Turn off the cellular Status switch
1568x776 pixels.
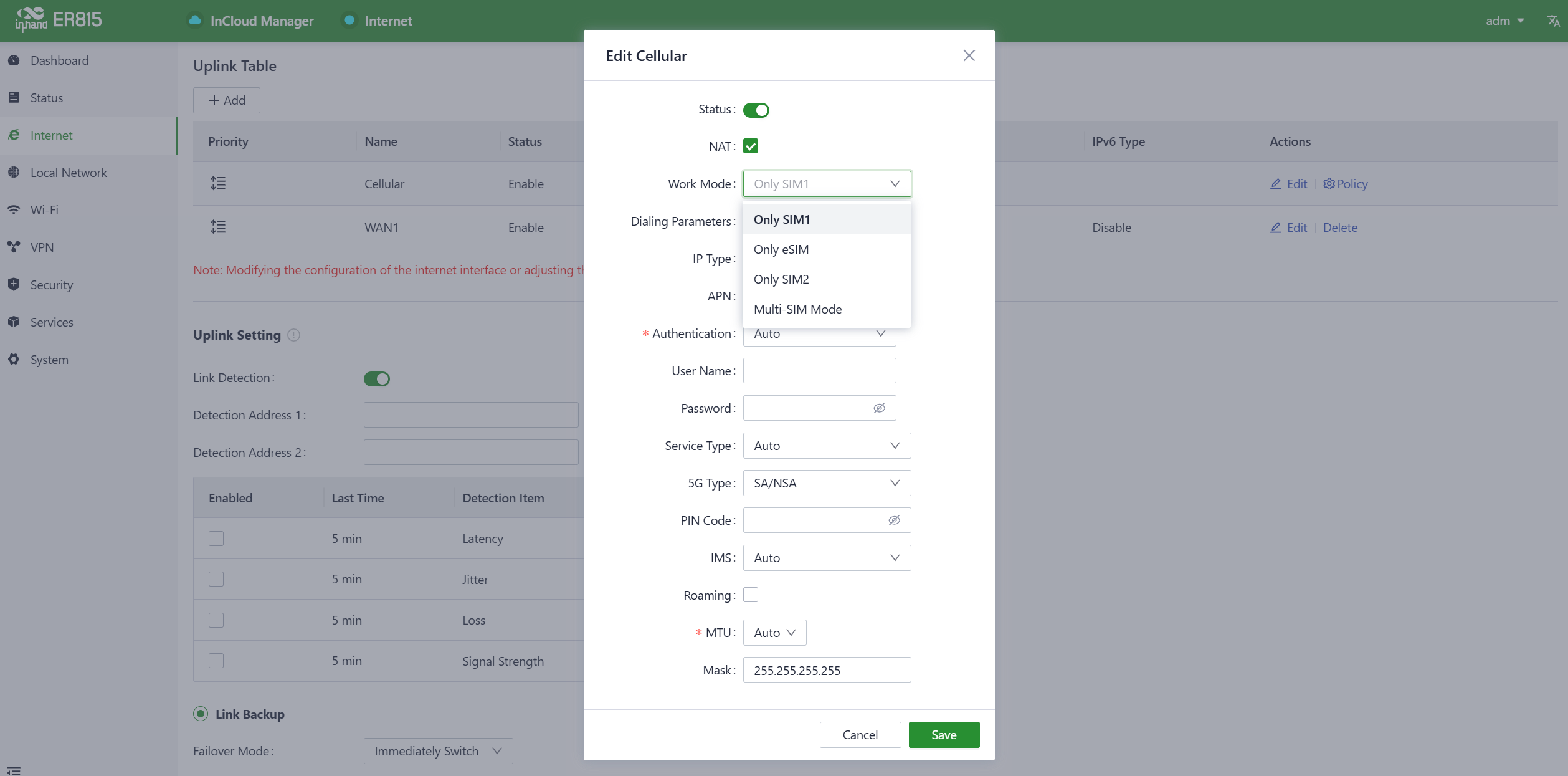click(x=756, y=110)
